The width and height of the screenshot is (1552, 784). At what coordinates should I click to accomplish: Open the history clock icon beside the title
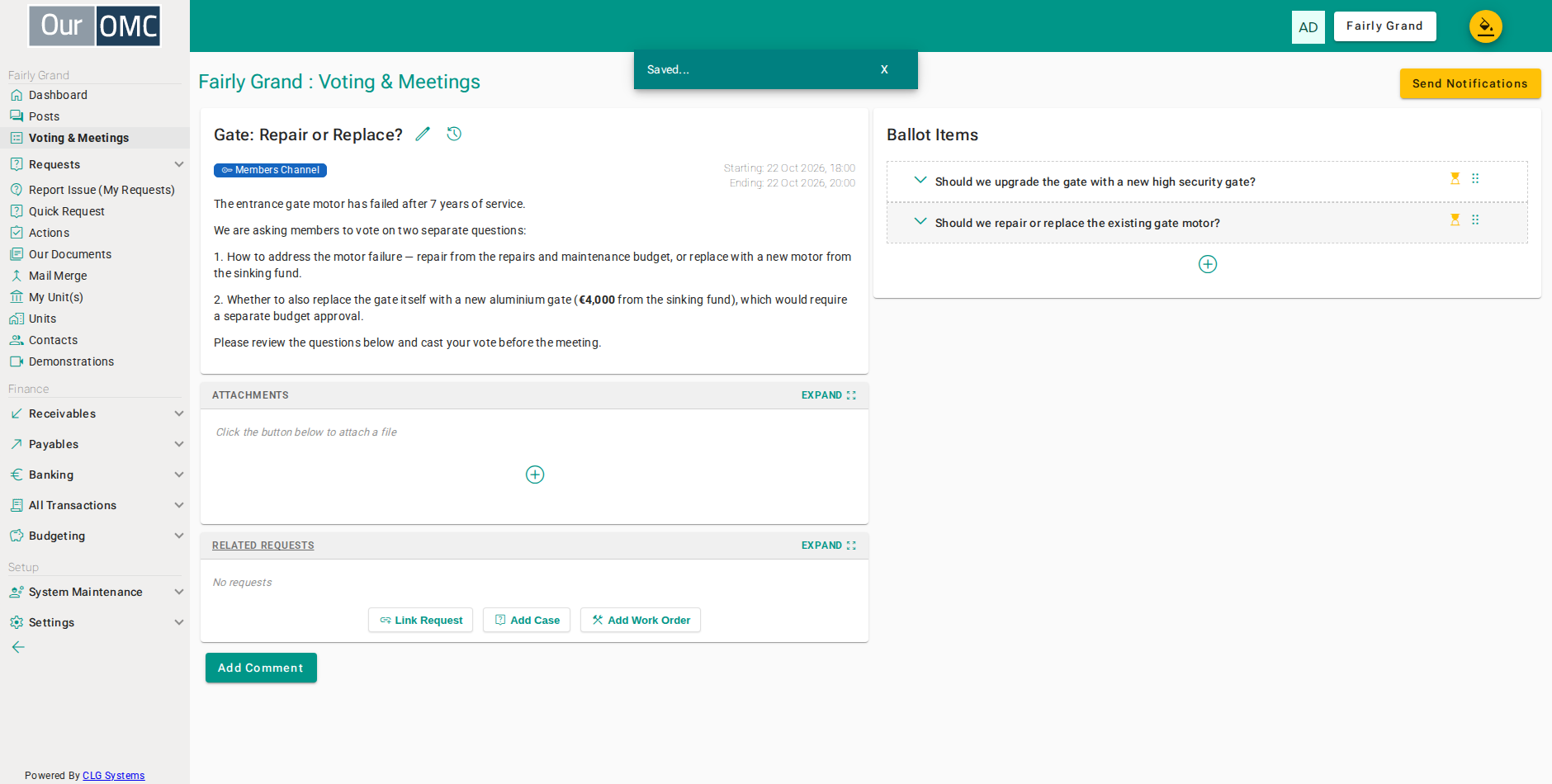tap(454, 134)
